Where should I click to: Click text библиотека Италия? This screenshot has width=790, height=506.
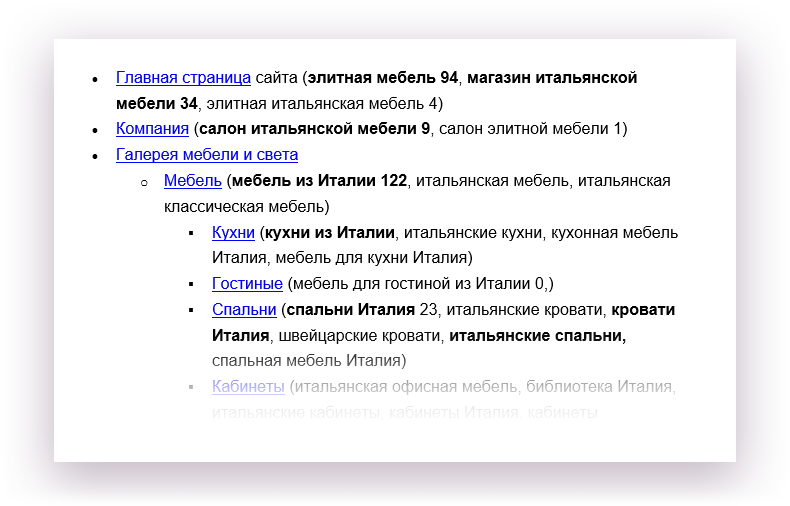[x=599, y=386]
